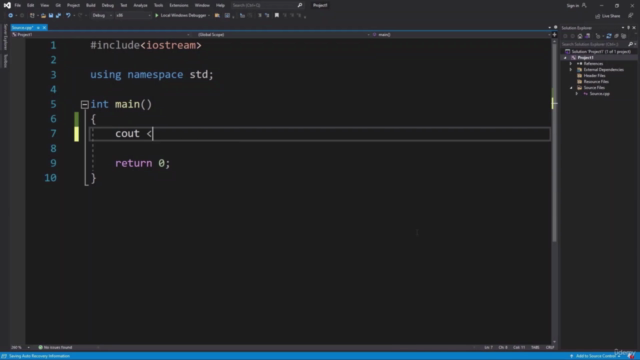640x360 pixels.
Task: Click the Visual Studio logo icon
Action: click(x=7, y=5)
